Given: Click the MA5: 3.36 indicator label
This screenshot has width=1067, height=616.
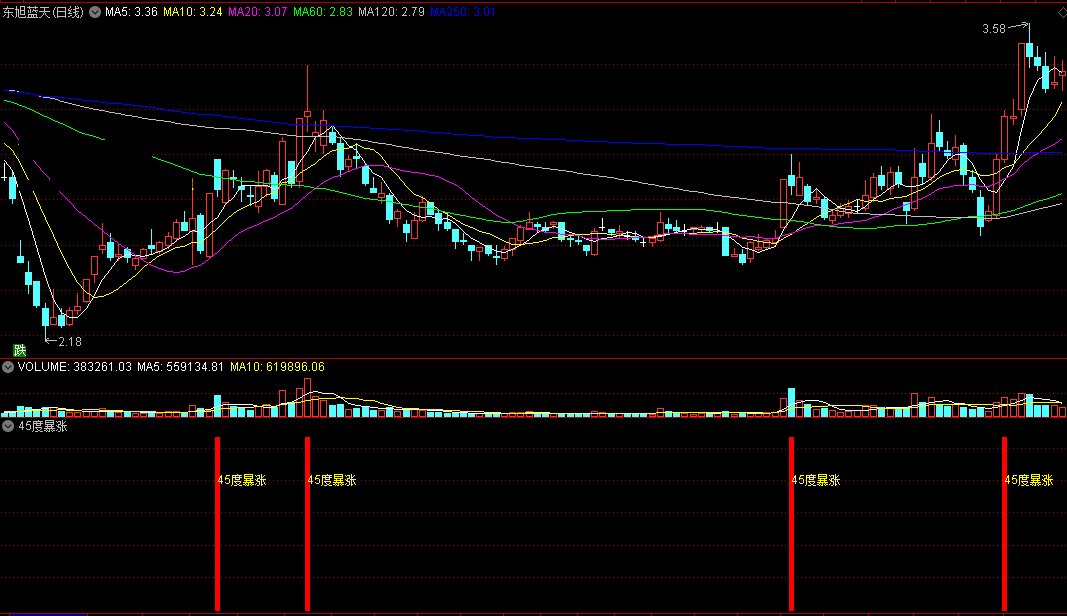Looking at the screenshot, I should tap(131, 12).
